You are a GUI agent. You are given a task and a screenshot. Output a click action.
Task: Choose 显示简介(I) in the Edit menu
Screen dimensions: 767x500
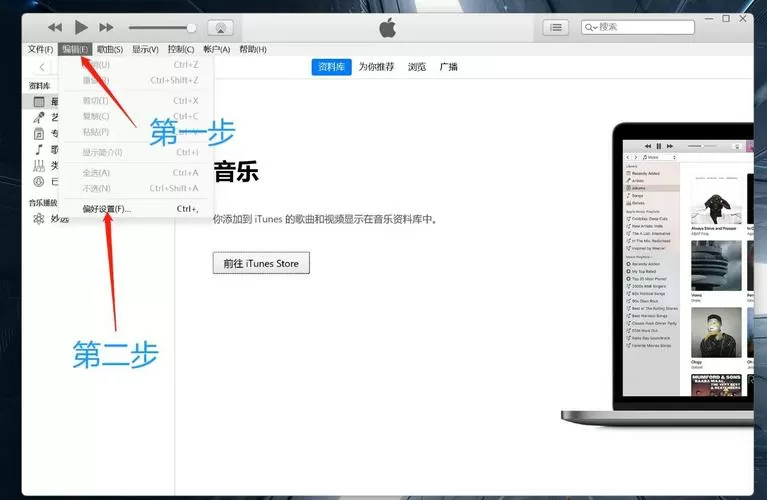pyautogui.click(x=136, y=152)
